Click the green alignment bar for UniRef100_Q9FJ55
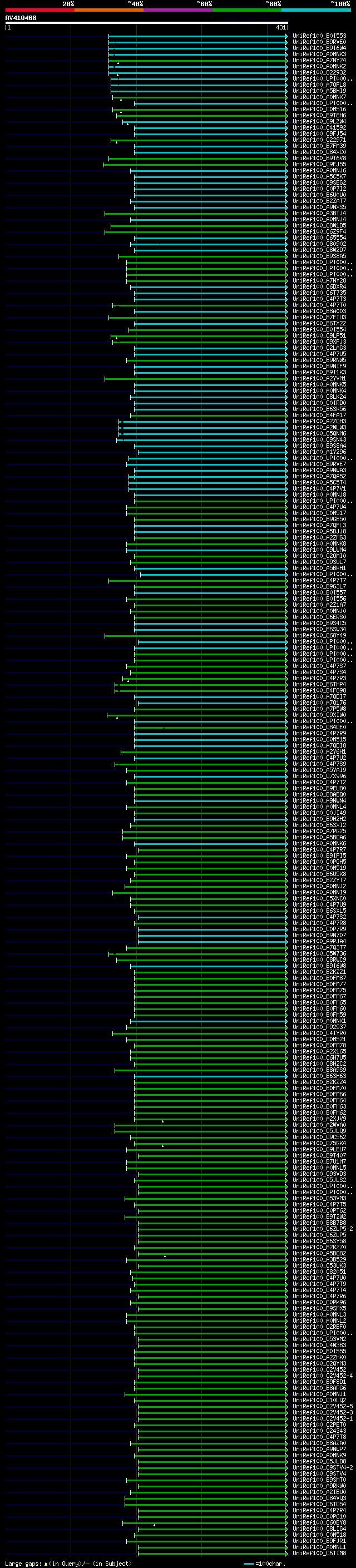The width and height of the screenshot is (356, 1568). click(195, 164)
